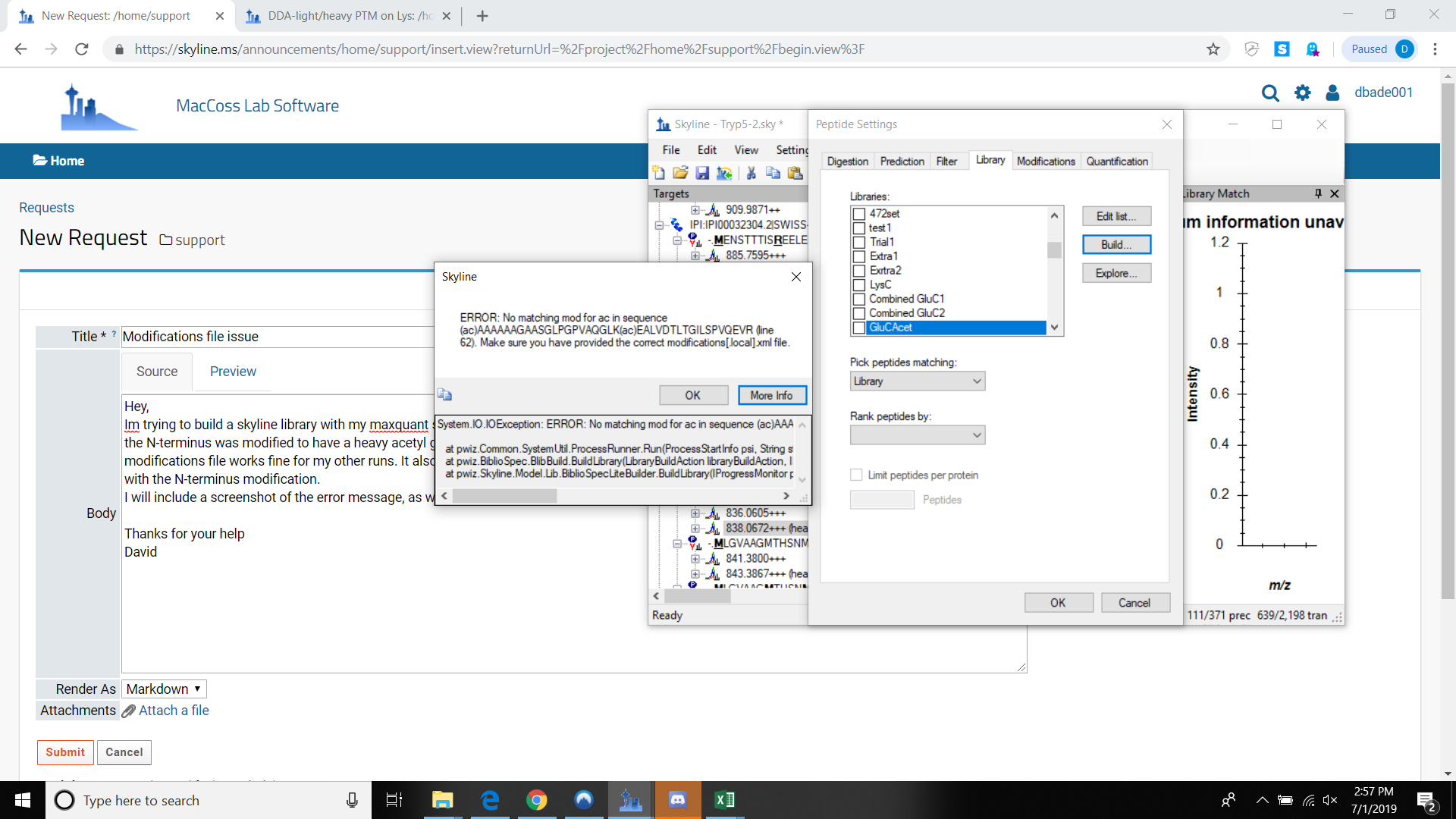1456x819 pixels.
Task: Enable the LysC library checkbox
Action: (x=859, y=285)
